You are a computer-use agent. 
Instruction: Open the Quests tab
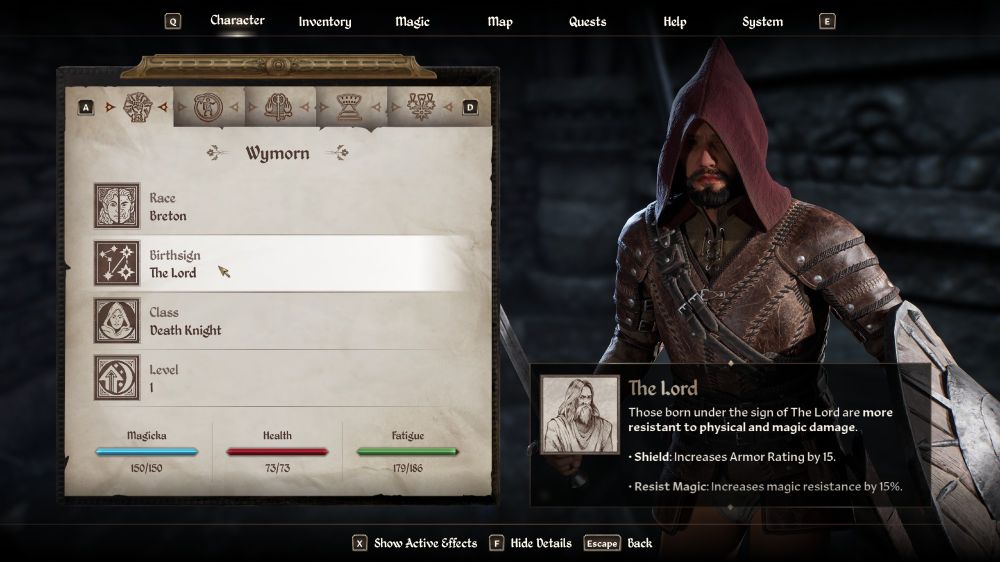click(587, 22)
